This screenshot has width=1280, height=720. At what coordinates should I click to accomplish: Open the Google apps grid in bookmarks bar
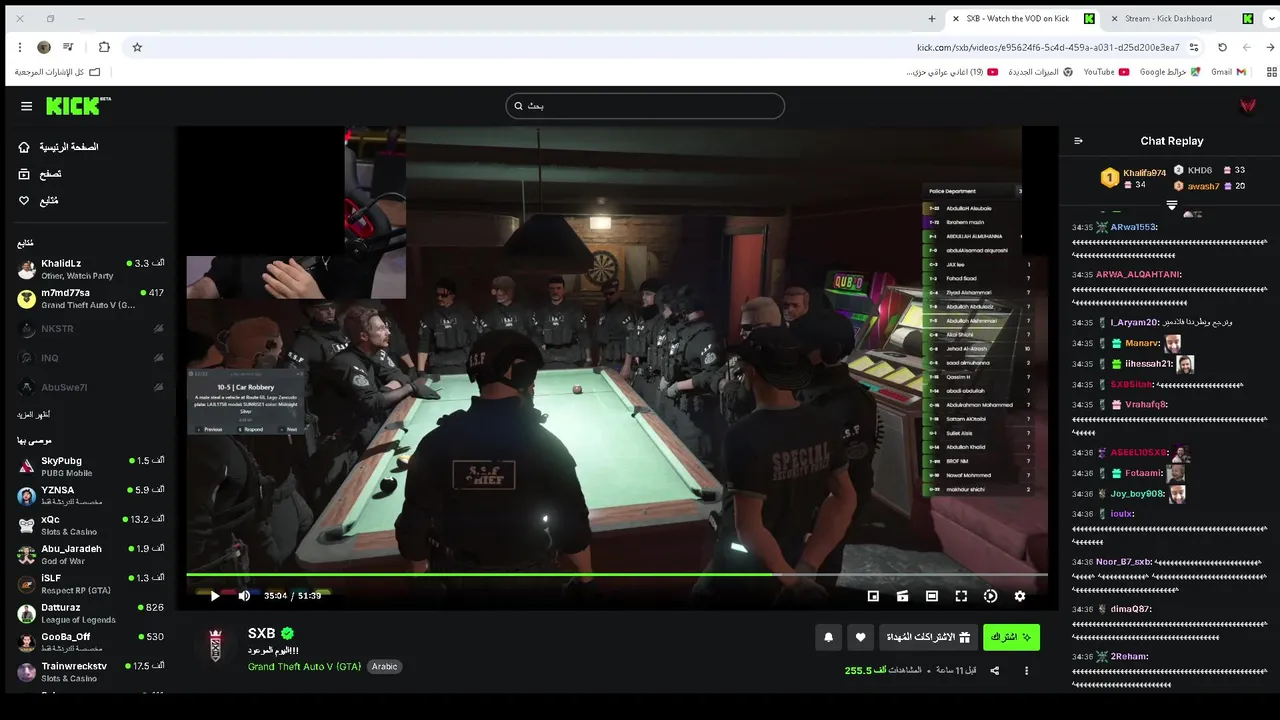[x=1272, y=72]
